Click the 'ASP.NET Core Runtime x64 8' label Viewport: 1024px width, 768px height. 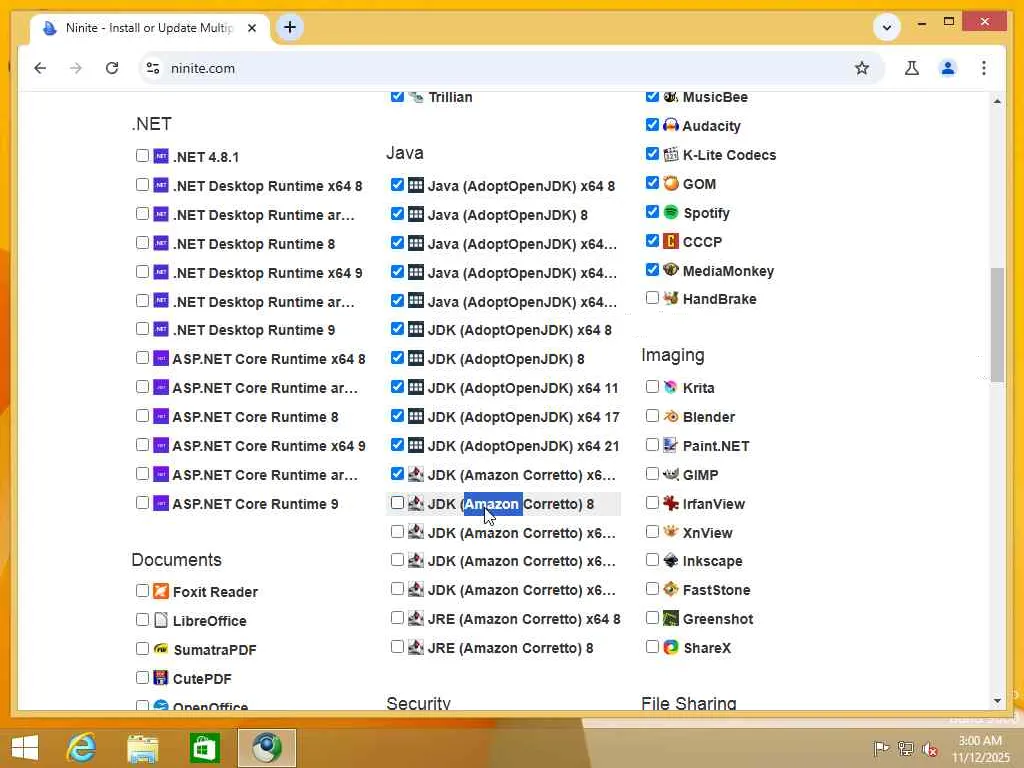click(269, 359)
